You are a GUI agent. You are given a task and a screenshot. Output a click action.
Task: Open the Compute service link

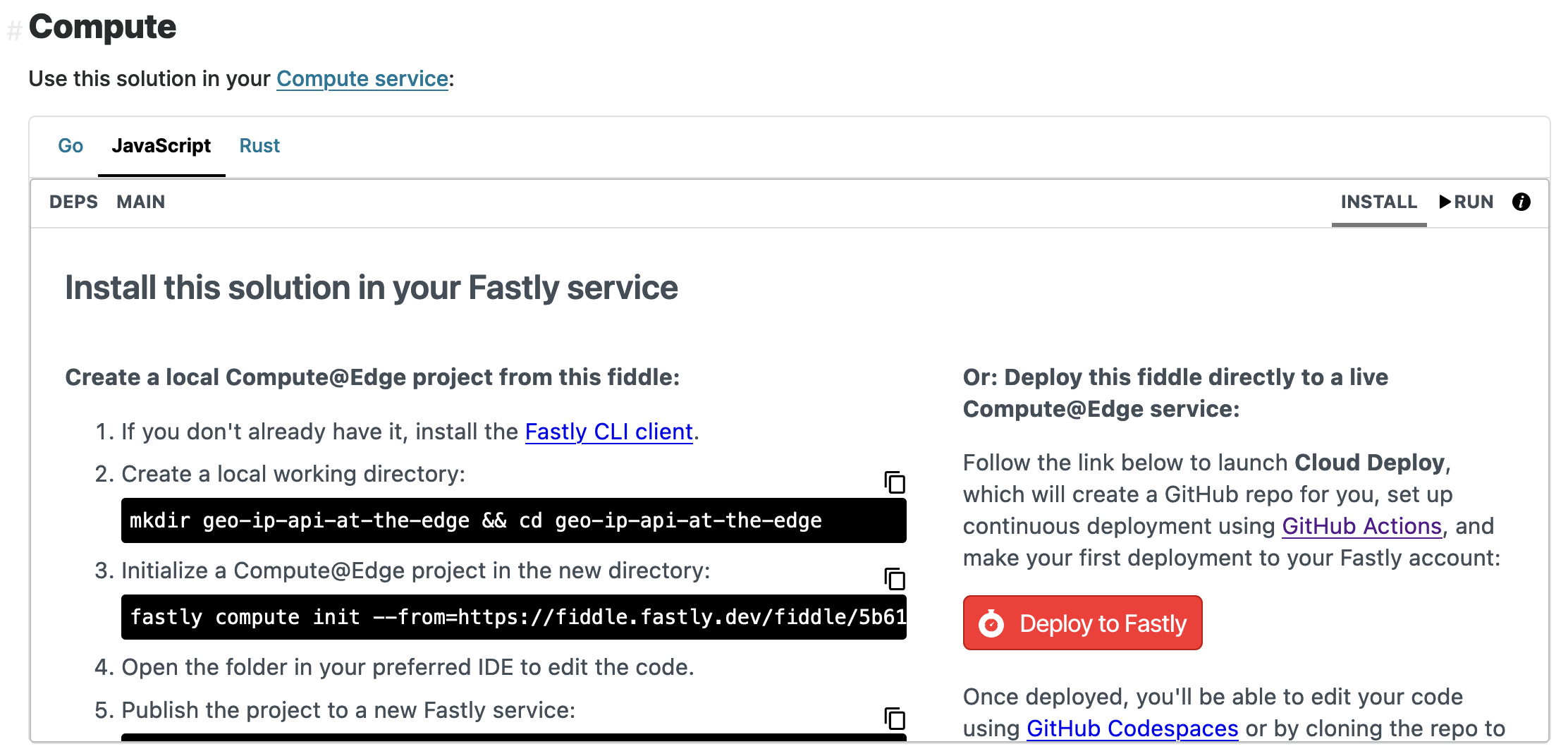click(362, 79)
